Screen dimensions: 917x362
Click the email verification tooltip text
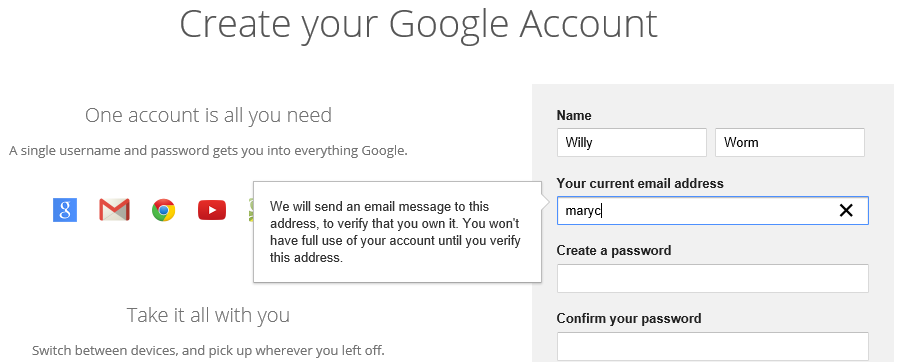coord(395,232)
